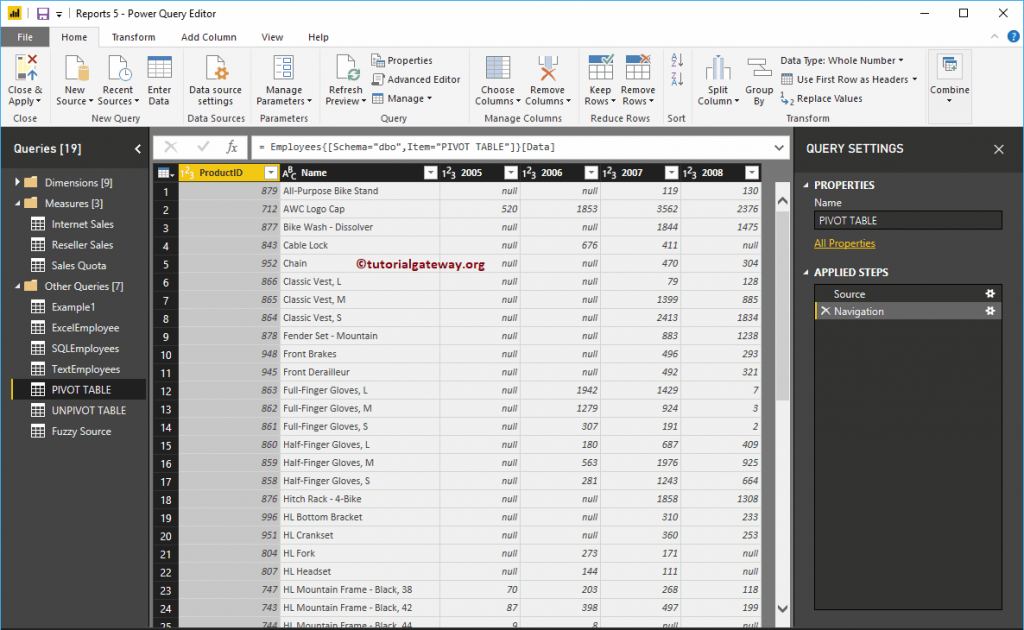Click the query Name input field
This screenshot has height=630, width=1024.
pyautogui.click(x=908, y=221)
